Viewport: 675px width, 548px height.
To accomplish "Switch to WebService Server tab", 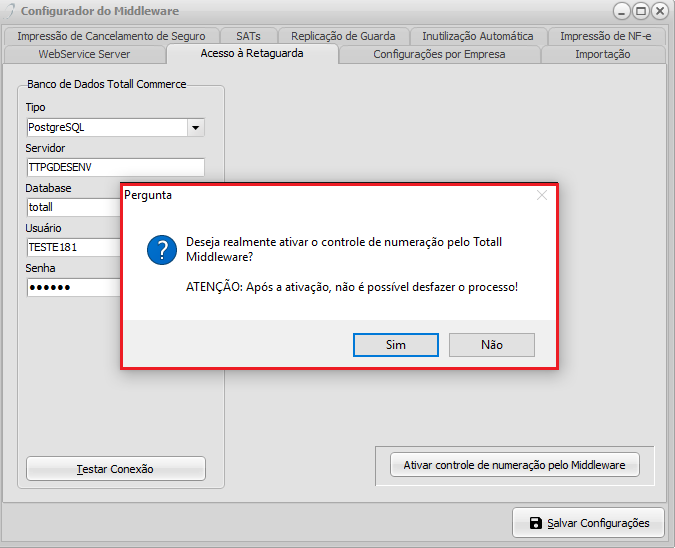I will (84, 54).
